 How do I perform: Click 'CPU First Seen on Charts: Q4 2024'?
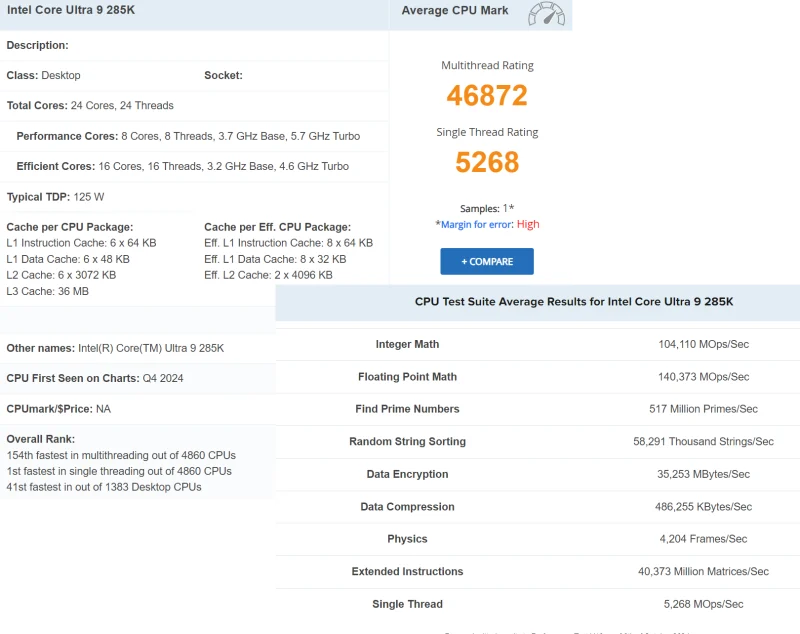pos(95,378)
